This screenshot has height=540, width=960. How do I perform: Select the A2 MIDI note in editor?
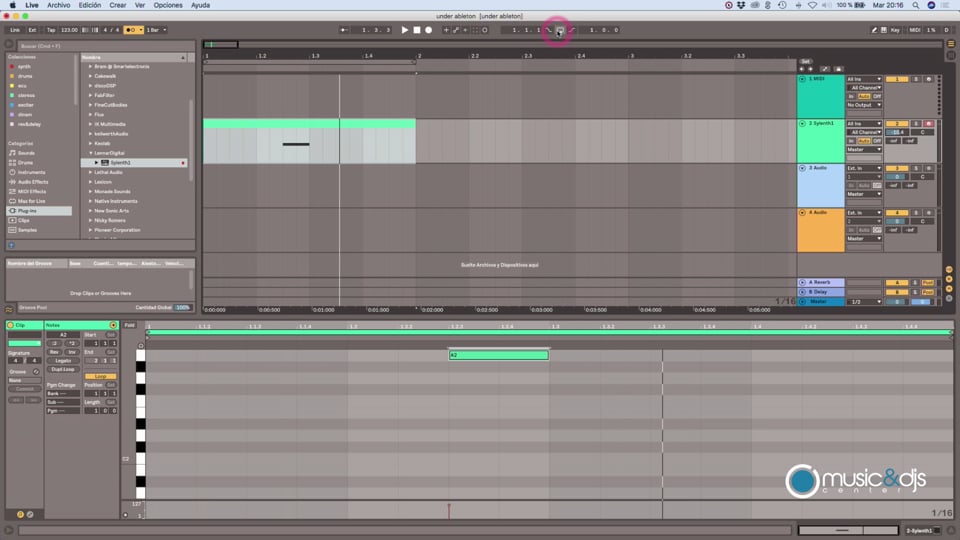pyautogui.click(x=498, y=355)
